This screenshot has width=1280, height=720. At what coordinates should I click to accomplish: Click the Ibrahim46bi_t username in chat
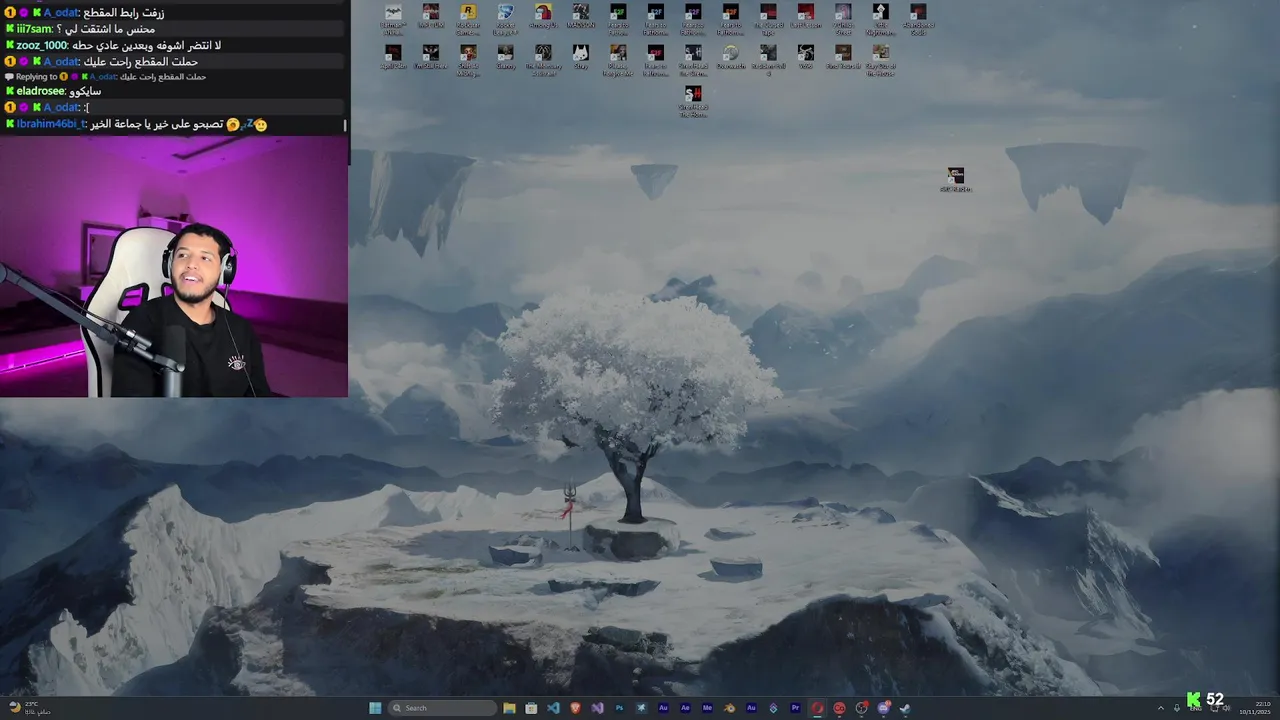(x=51, y=124)
